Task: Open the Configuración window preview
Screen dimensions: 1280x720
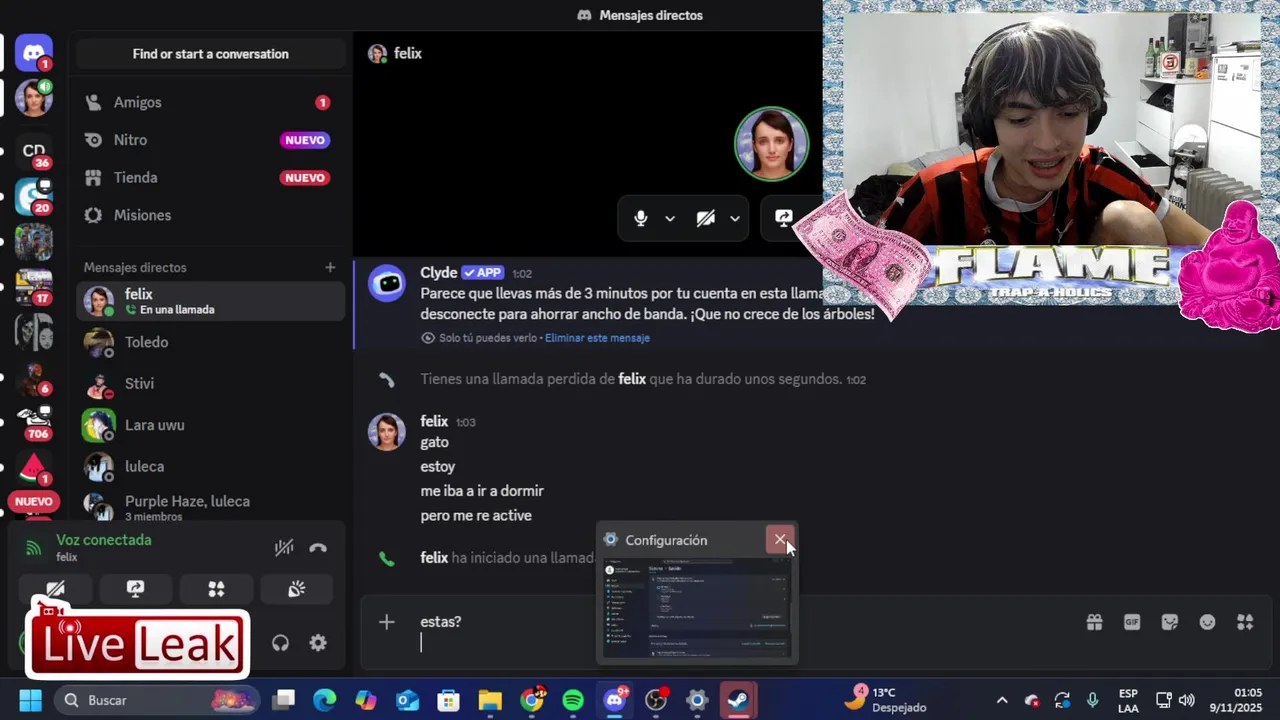Action: (x=697, y=608)
